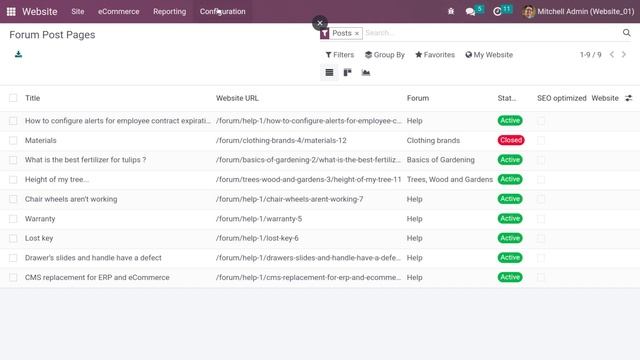This screenshot has width=640, height=360.
Task: Sort by Website URL column header
Action: click(237, 98)
